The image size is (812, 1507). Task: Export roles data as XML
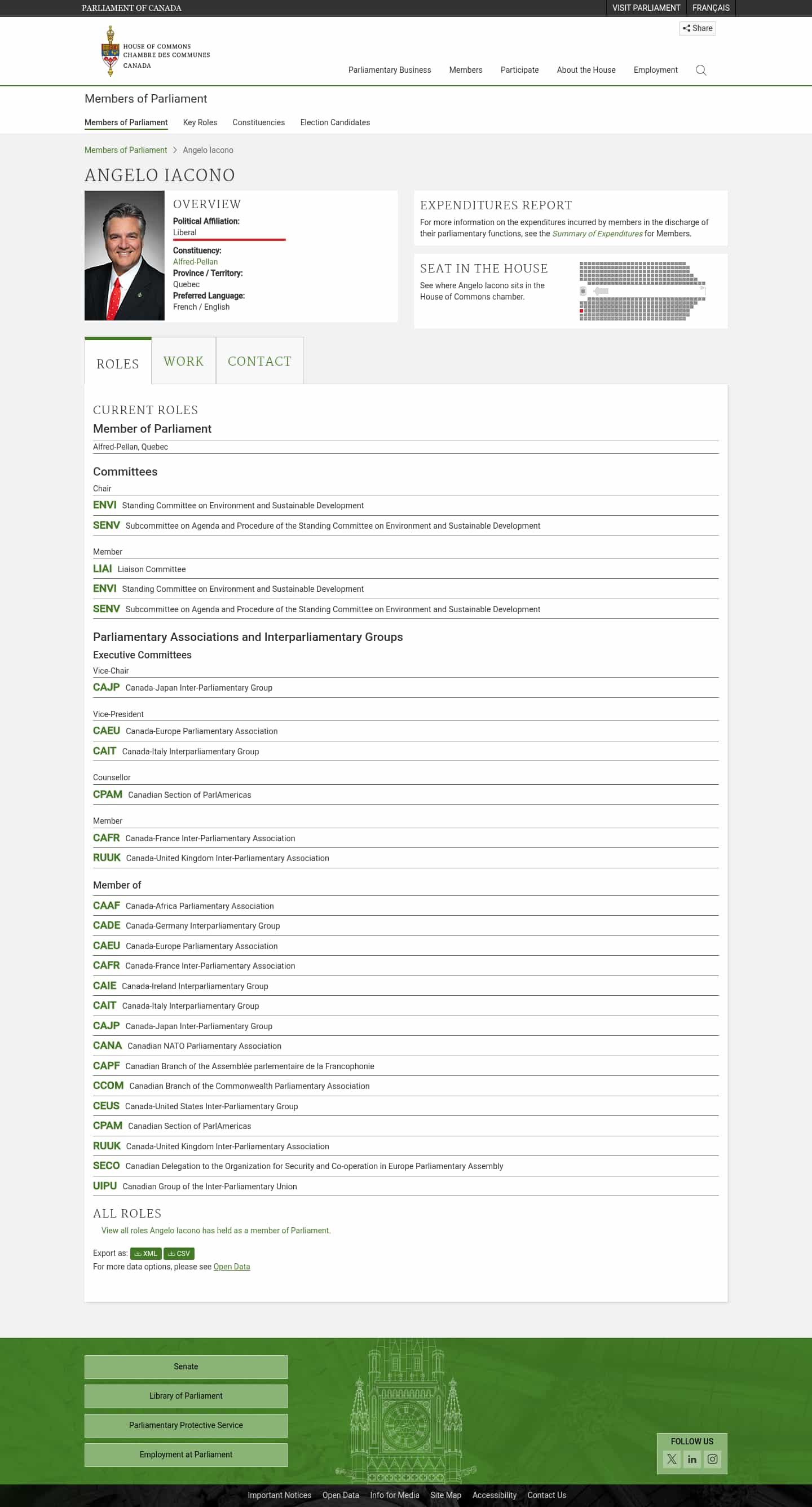click(x=146, y=1253)
